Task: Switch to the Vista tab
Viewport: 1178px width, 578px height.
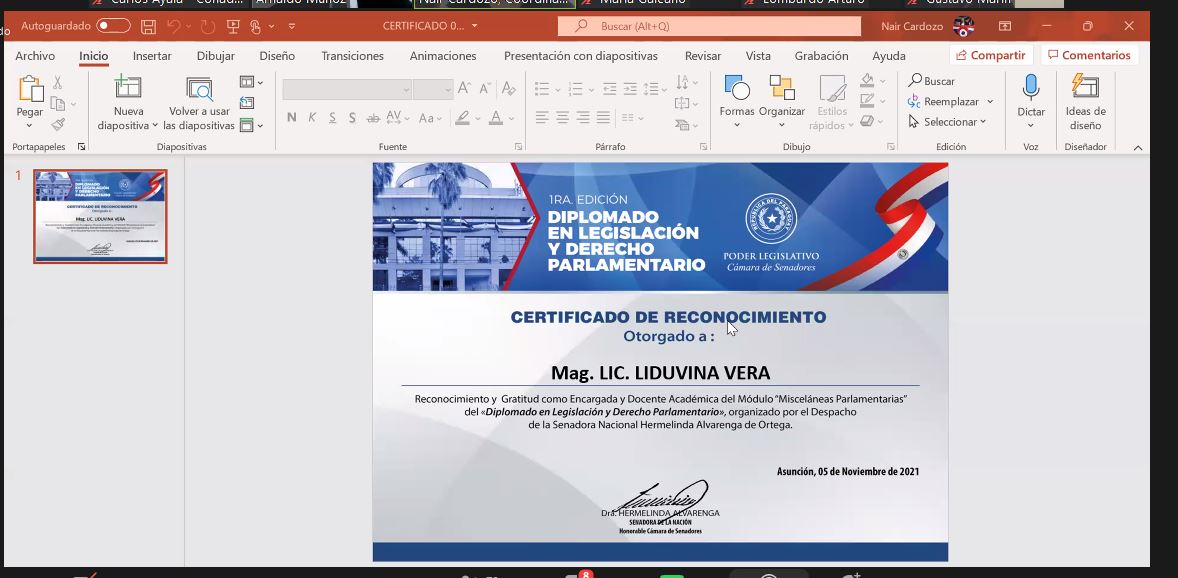Action: [758, 56]
